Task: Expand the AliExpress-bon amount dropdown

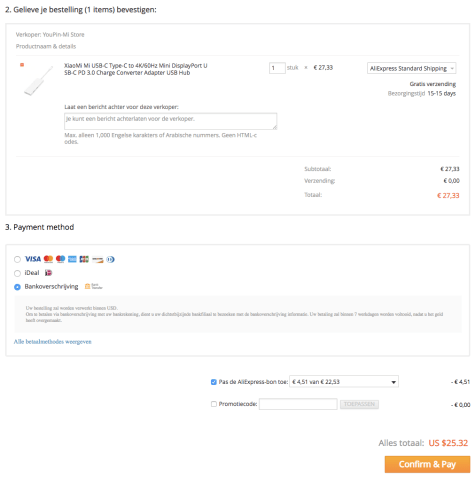Action: [x=344, y=382]
